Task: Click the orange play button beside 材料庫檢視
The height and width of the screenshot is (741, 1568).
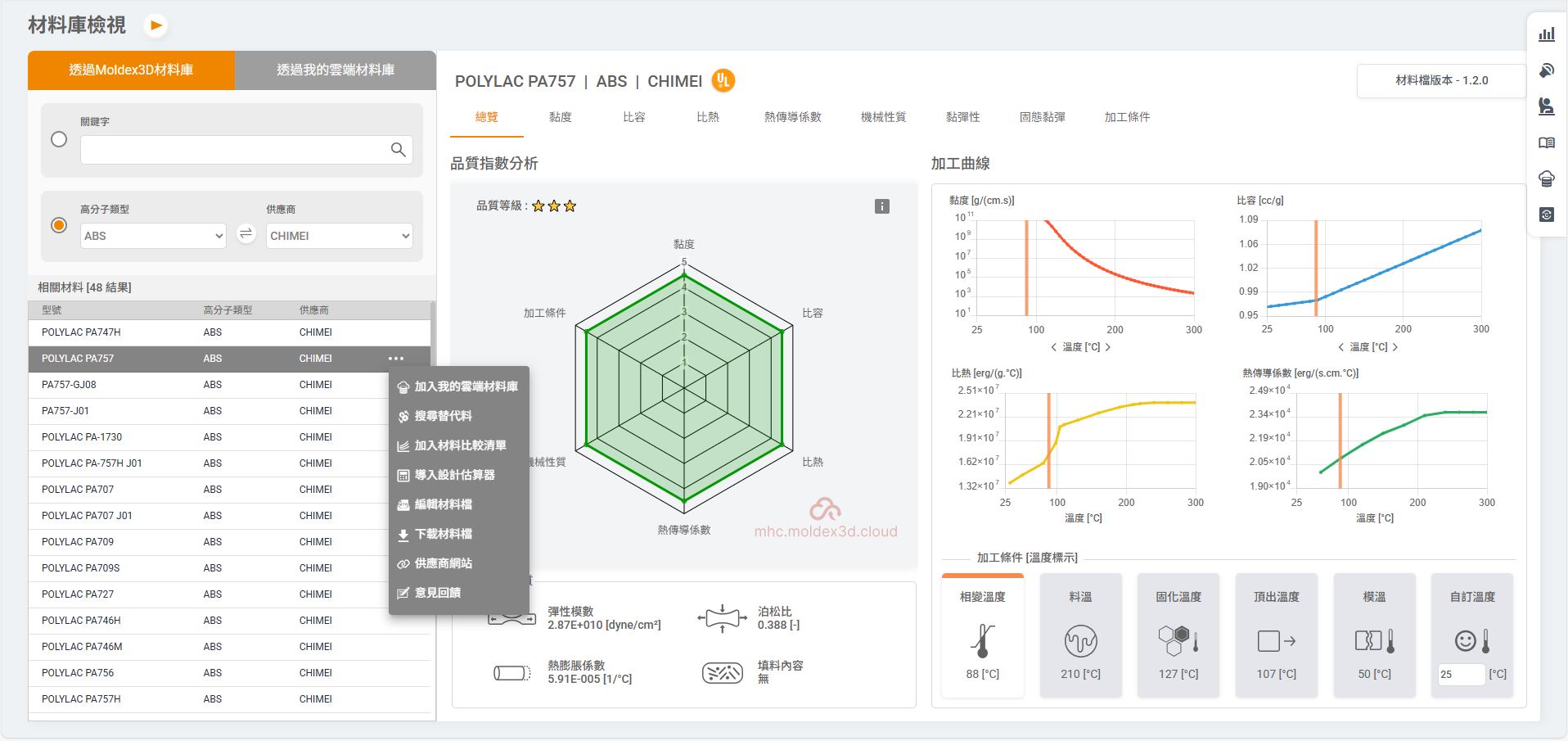Action: [155, 25]
